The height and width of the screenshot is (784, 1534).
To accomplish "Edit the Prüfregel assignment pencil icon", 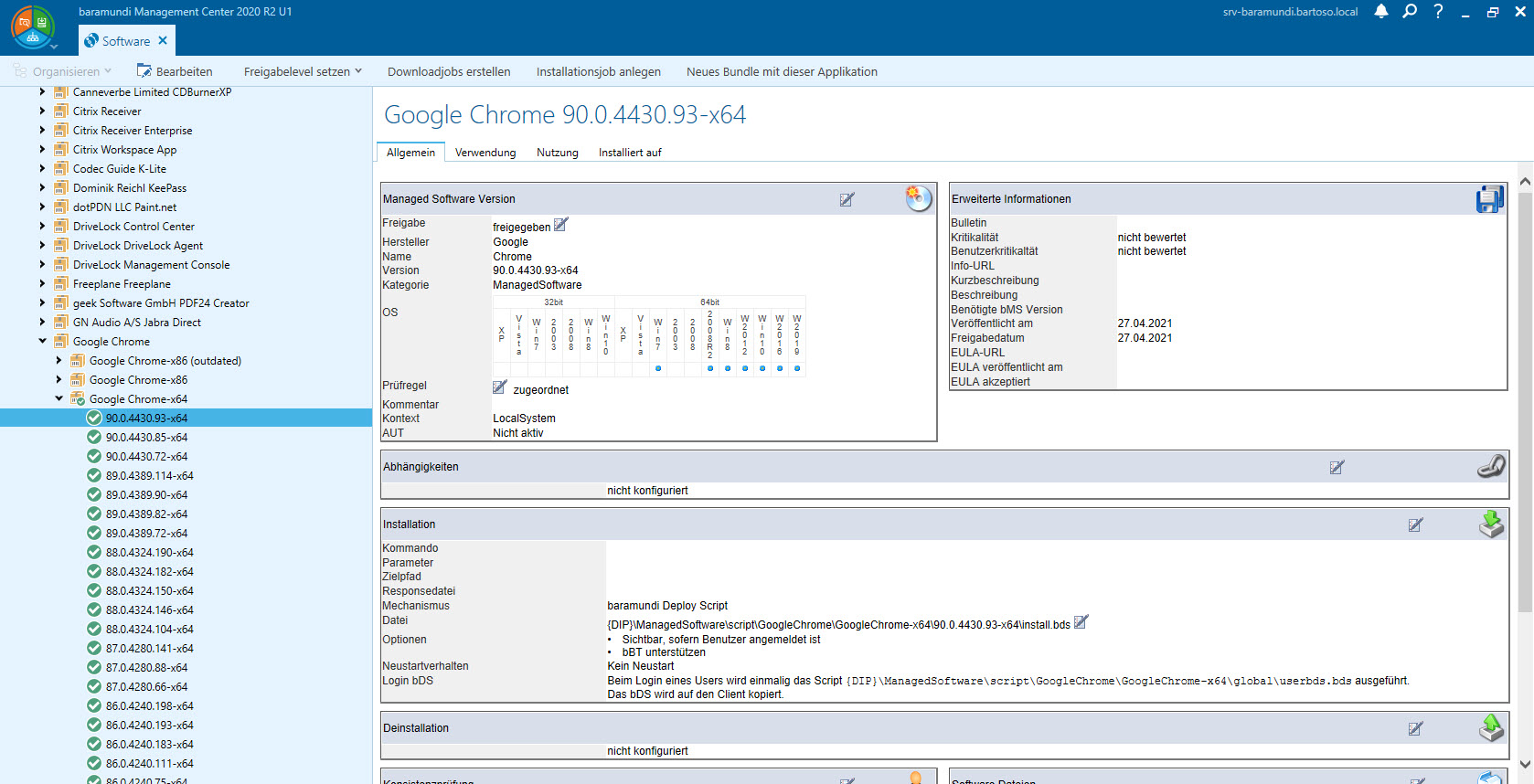I will (499, 387).
